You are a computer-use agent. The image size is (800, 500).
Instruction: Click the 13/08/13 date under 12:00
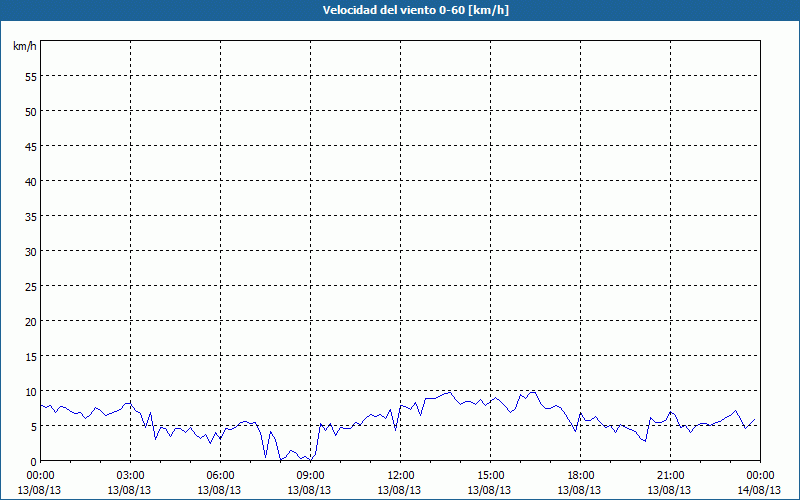(399, 490)
